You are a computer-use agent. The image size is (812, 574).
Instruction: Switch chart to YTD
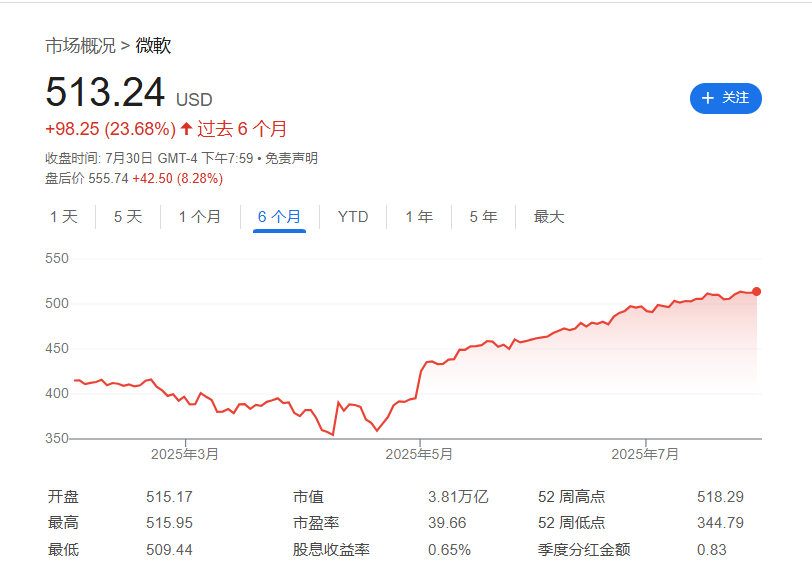pyautogui.click(x=353, y=217)
